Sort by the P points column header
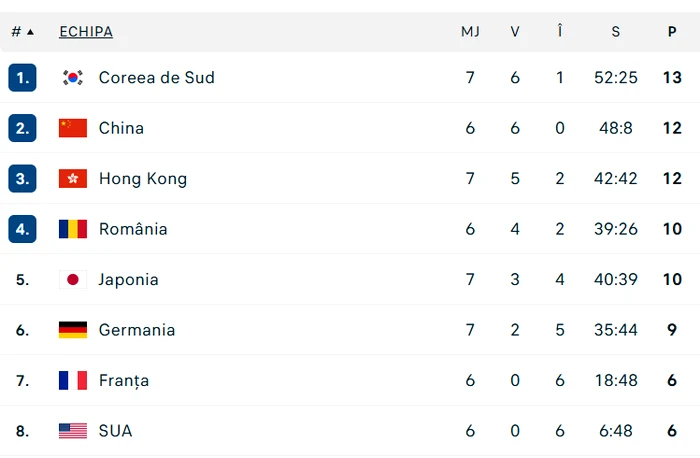This screenshot has width=700, height=458. click(x=672, y=32)
